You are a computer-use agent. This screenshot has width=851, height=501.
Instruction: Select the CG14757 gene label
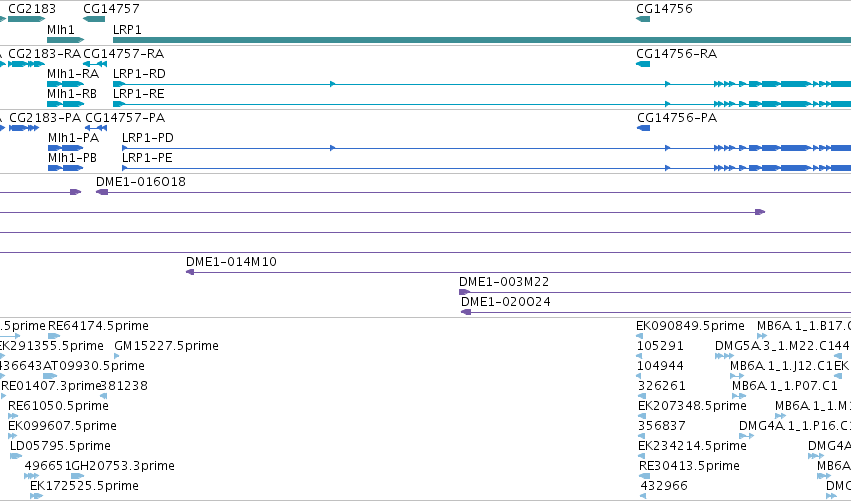[x=111, y=9]
